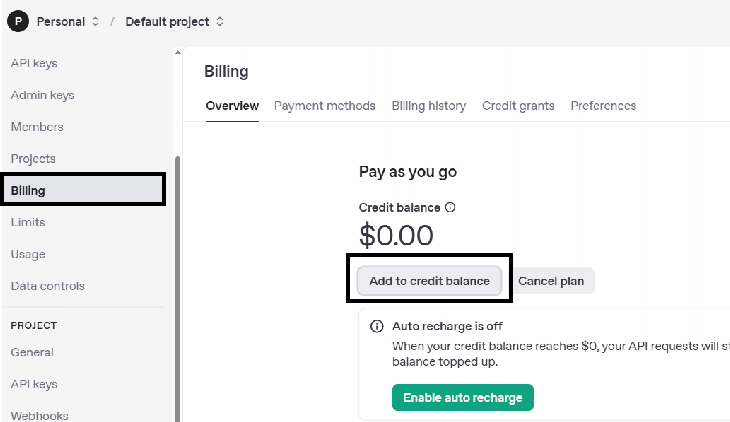Image resolution: width=730 pixels, height=422 pixels.
Task: Click the sidebar vertical scrollbar
Action: (x=178, y=290)
